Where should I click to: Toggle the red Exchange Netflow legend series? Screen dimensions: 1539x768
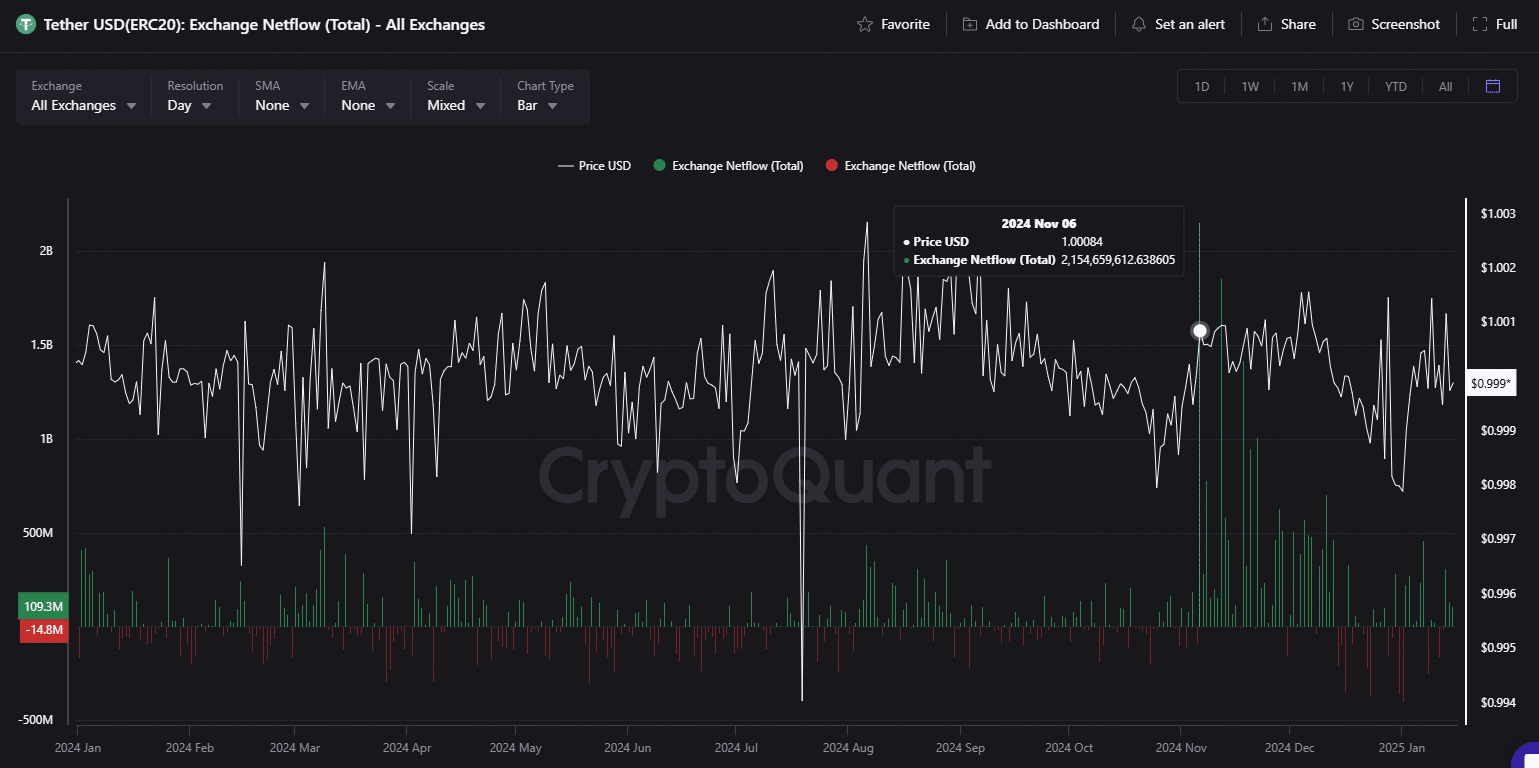coord(900,166)
